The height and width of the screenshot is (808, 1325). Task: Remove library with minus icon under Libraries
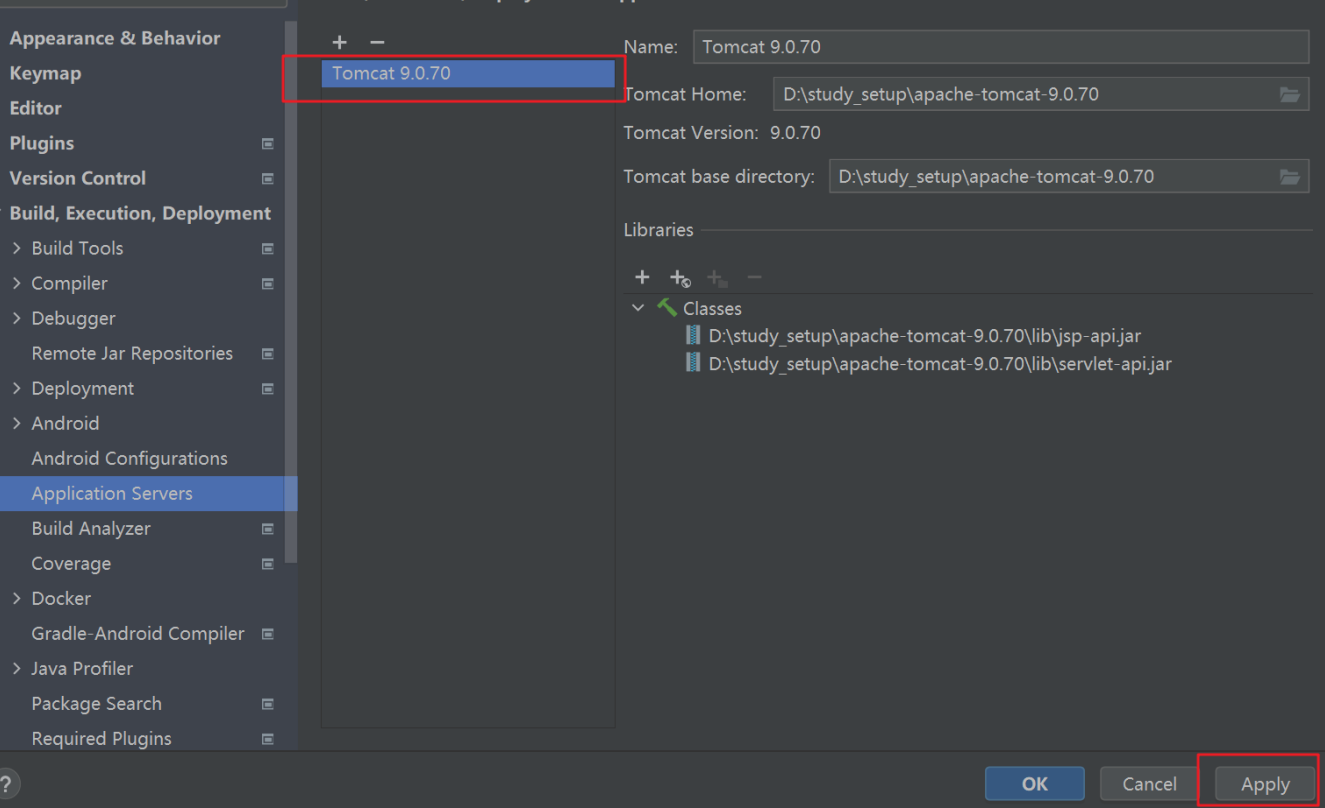755,277
